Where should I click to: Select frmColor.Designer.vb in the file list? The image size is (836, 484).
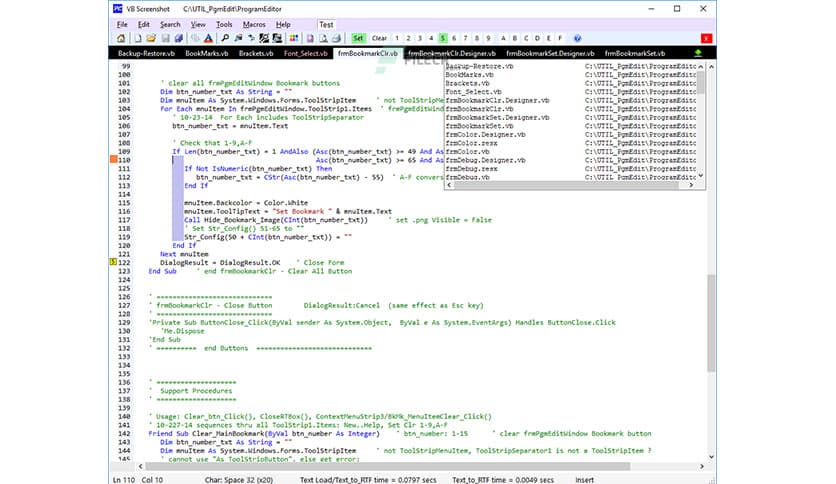click(x=486, y=134)
